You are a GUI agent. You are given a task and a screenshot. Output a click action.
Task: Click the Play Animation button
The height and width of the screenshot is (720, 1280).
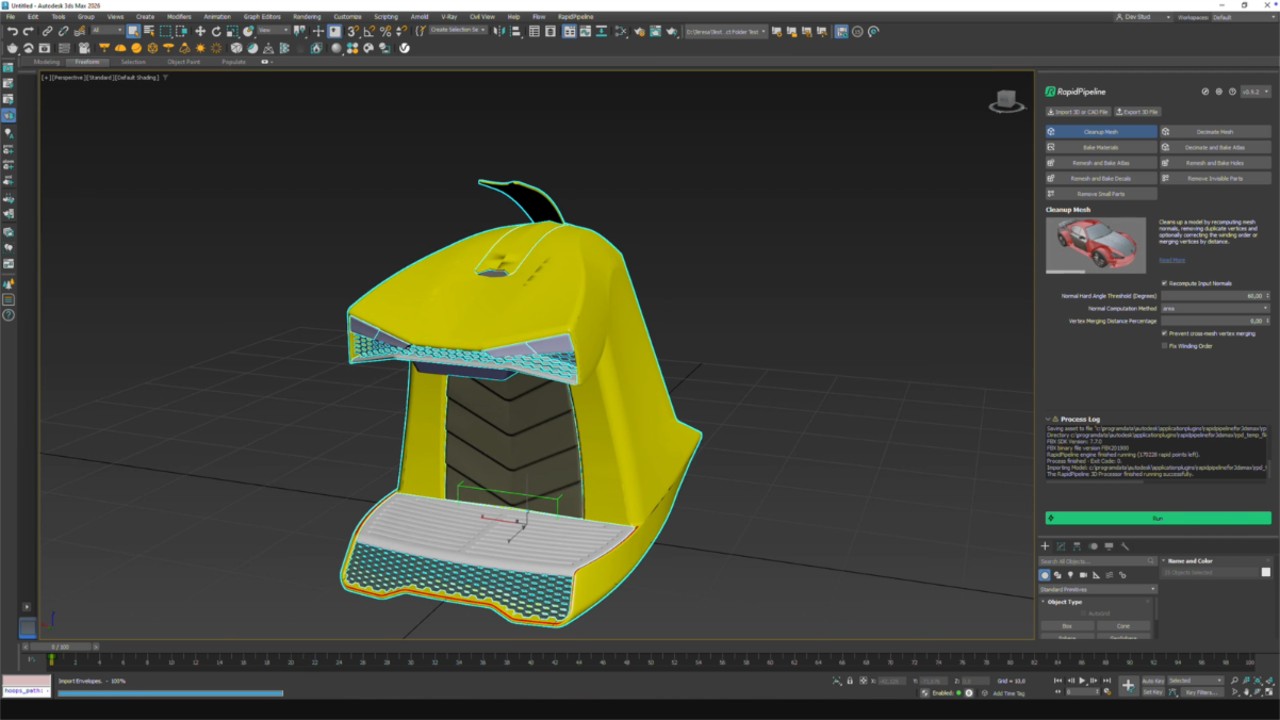point(1081,680)
